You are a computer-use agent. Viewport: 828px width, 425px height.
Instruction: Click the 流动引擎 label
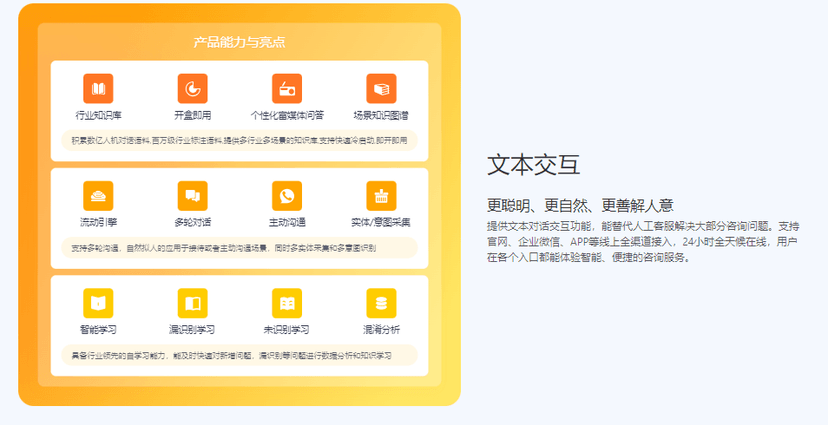tap(98, 222)
